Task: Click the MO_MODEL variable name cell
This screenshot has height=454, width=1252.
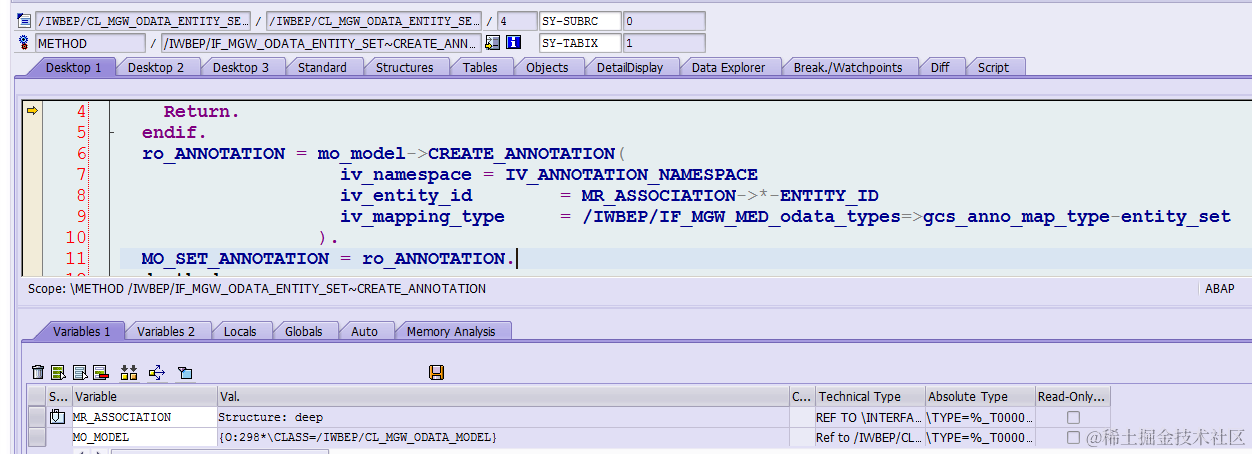Action: click(x=144, y=437)
